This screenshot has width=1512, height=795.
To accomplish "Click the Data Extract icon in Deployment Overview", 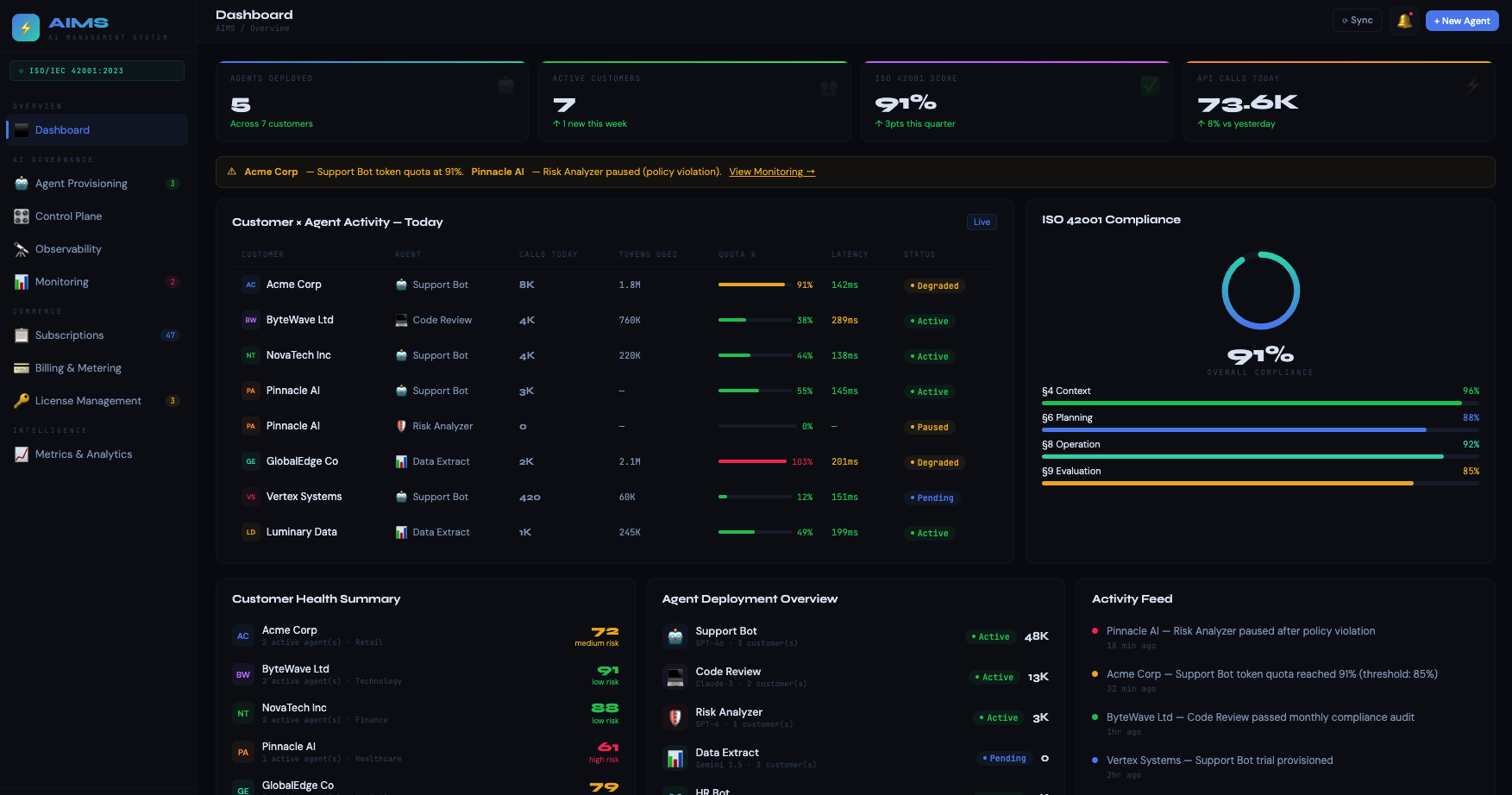I will (x=675, y=758).
